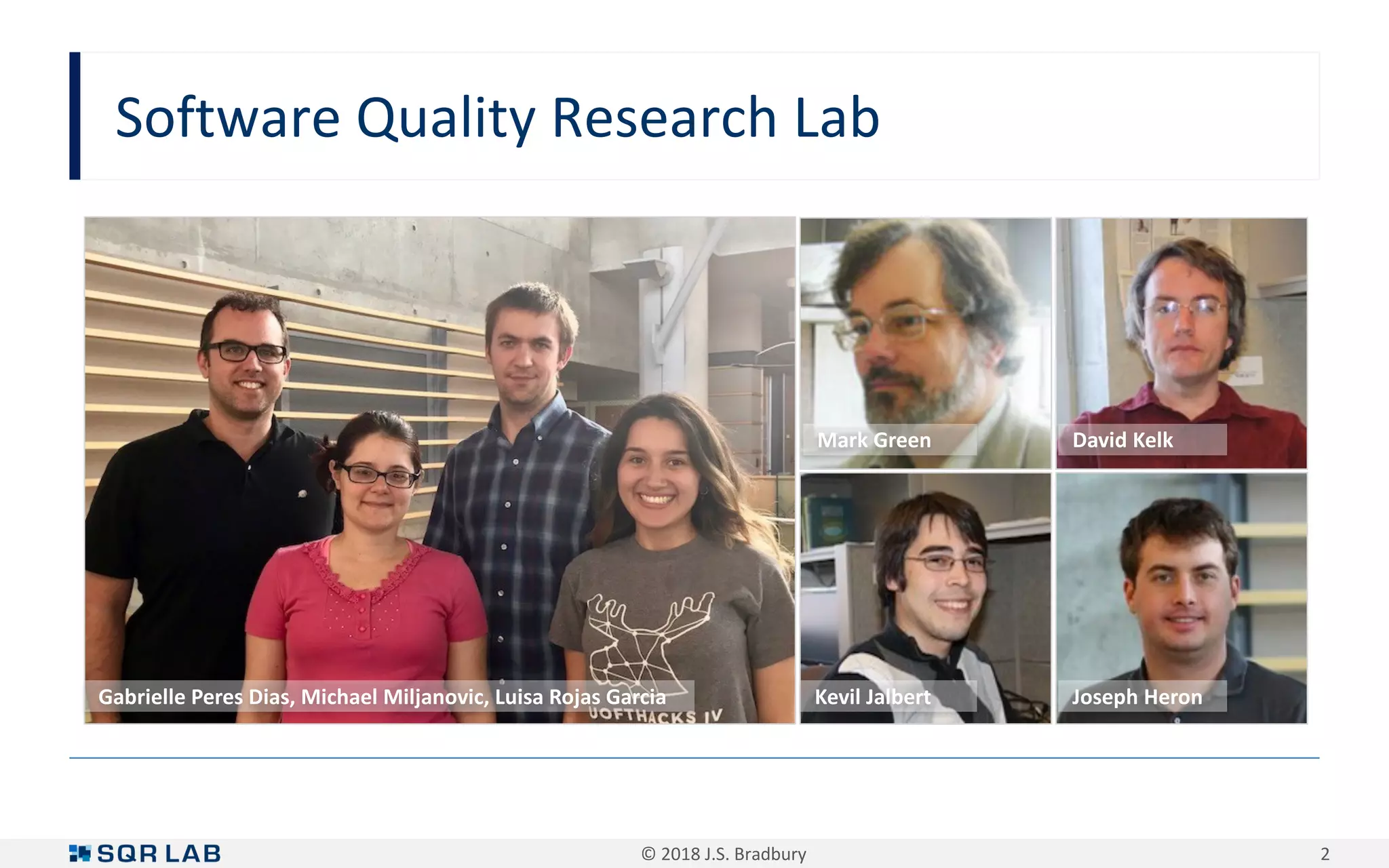Click the name Luisa Rojas Garcia
This screenshot has height=868, width=1389.
click(580, 696)
